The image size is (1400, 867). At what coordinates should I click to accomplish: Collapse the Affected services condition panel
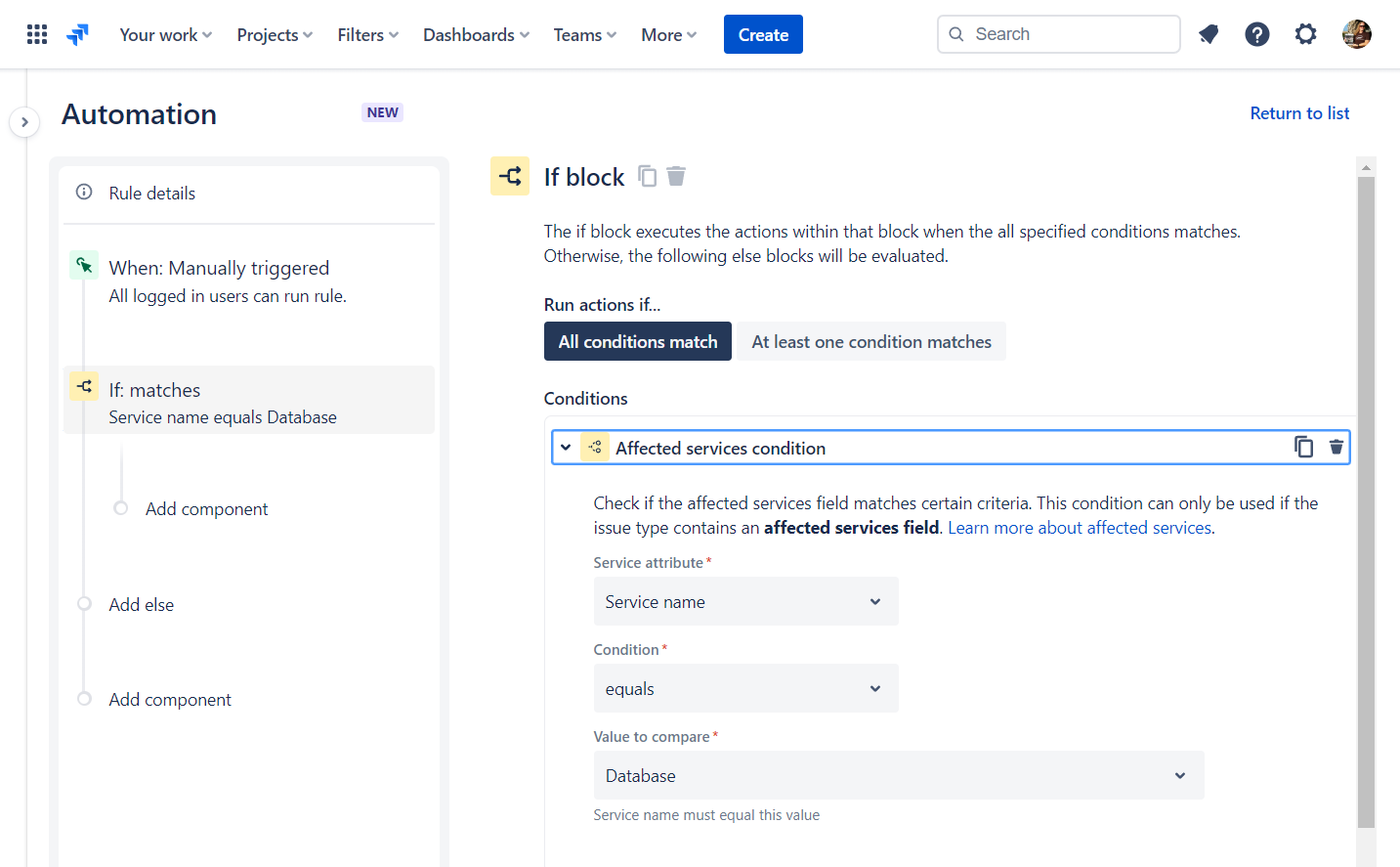[x=566, y=447]
